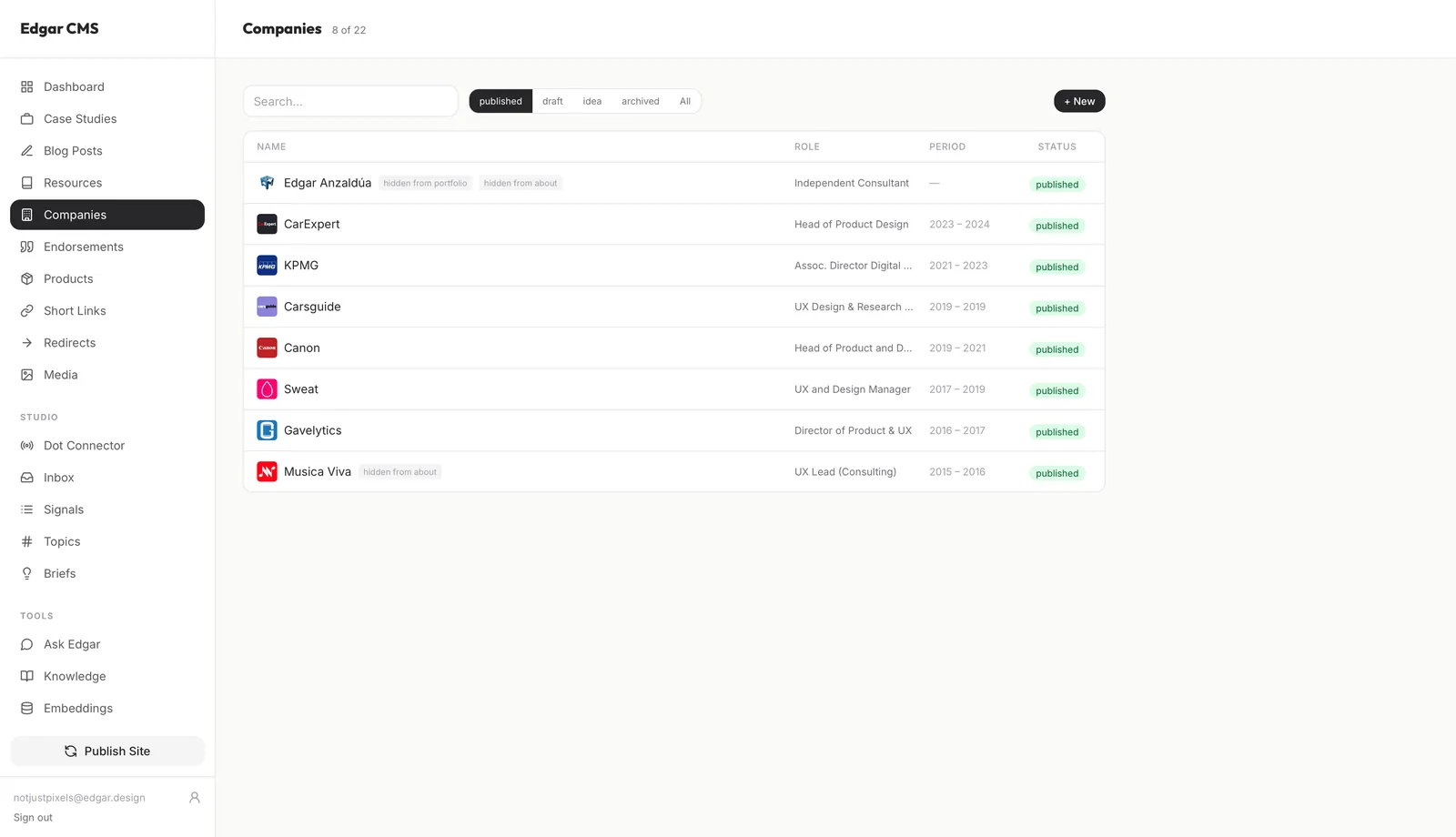Viewport: 1456px width, 837px height.
Task: Click the 8 of 22 count label
Action: tap(349, 30)
